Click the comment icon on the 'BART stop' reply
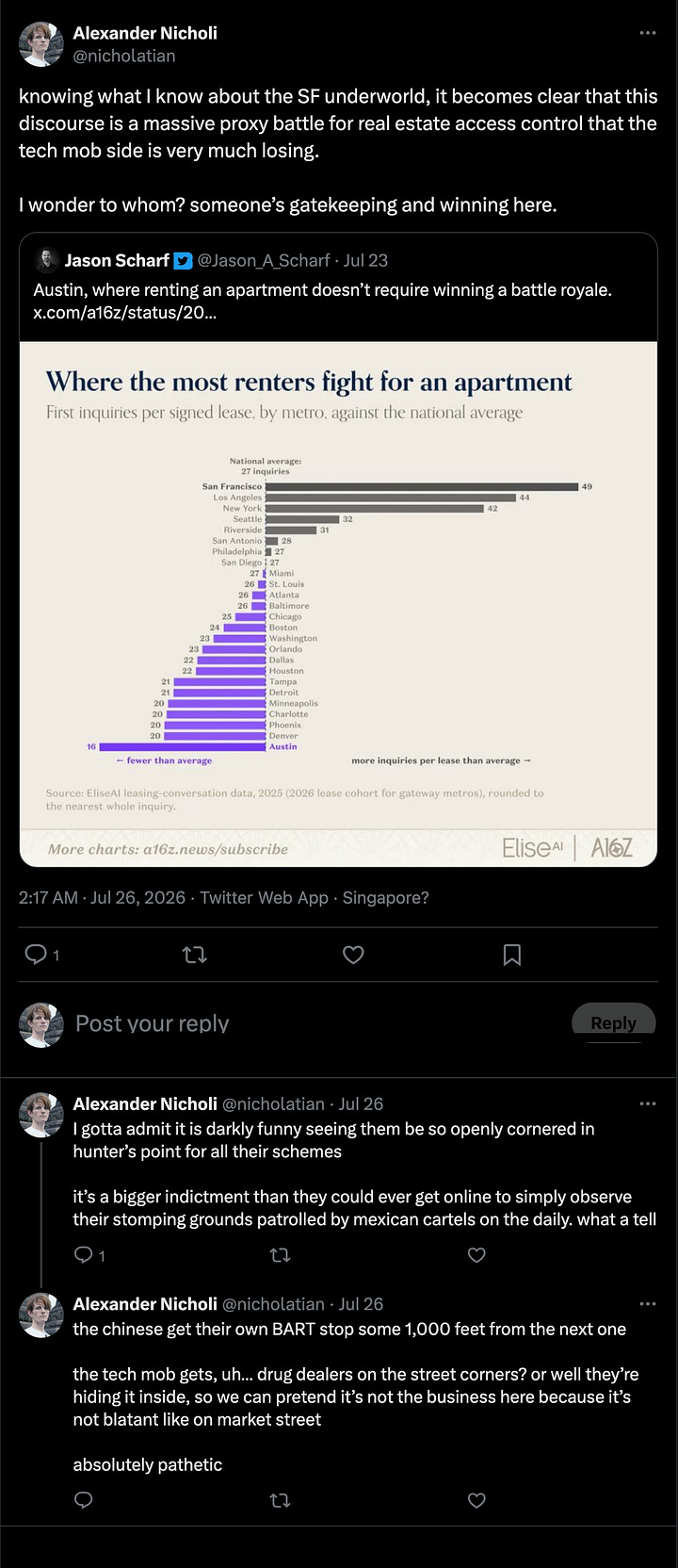 83,1499
